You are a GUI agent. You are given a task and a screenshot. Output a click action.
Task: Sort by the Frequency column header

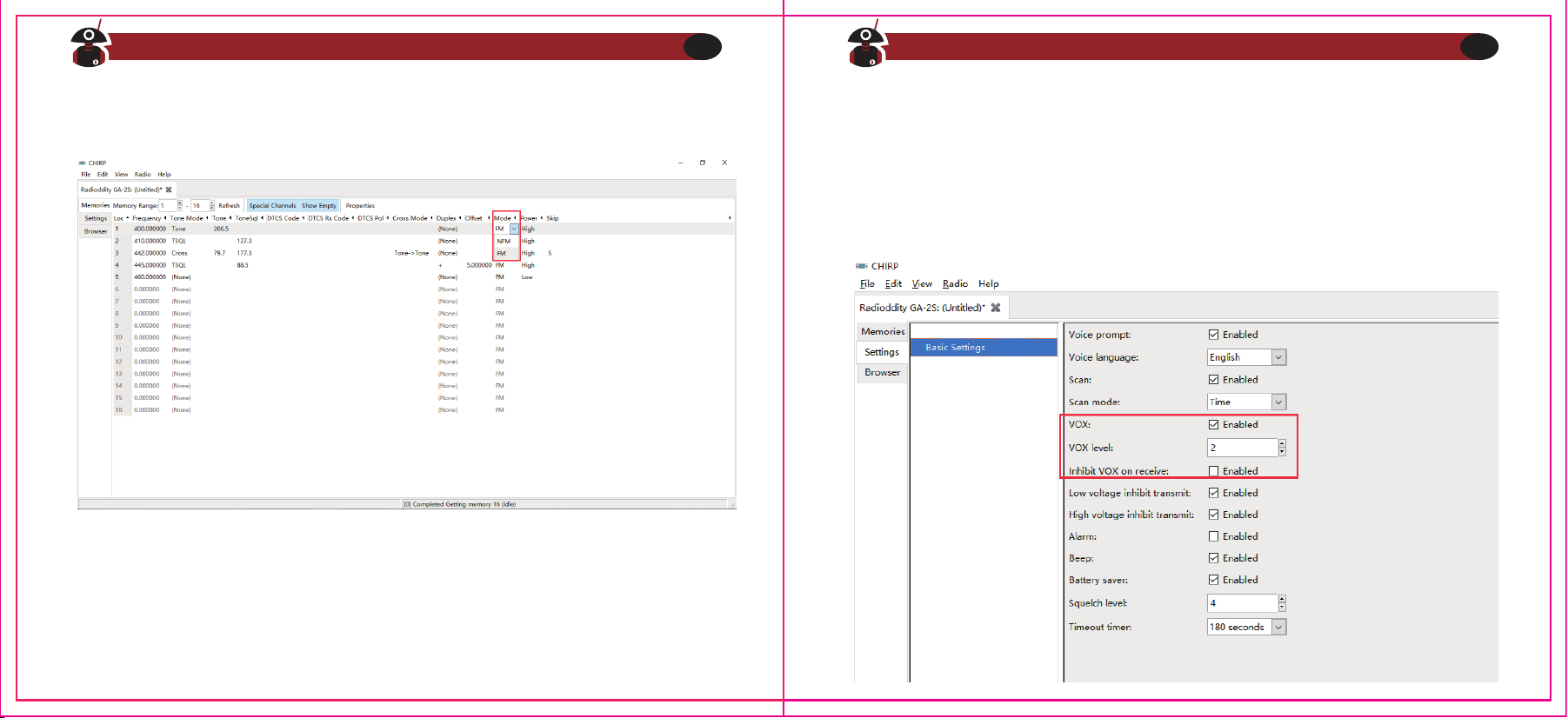coord(148,218)
